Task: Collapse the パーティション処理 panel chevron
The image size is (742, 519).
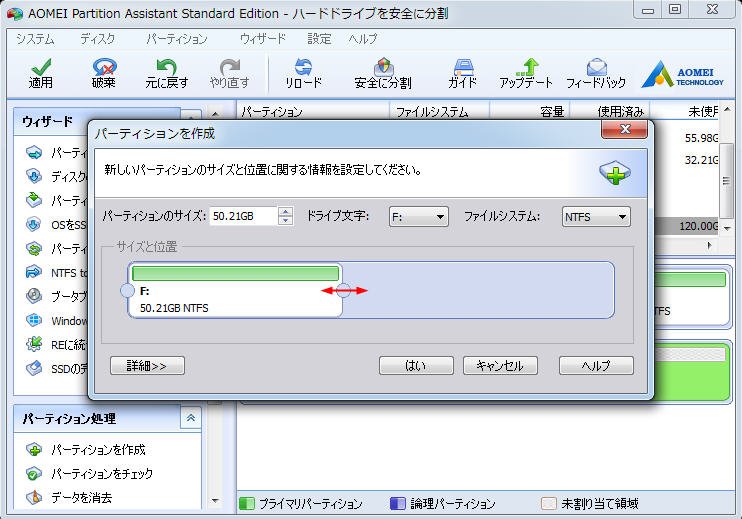Action: click(x=191, y=418)
